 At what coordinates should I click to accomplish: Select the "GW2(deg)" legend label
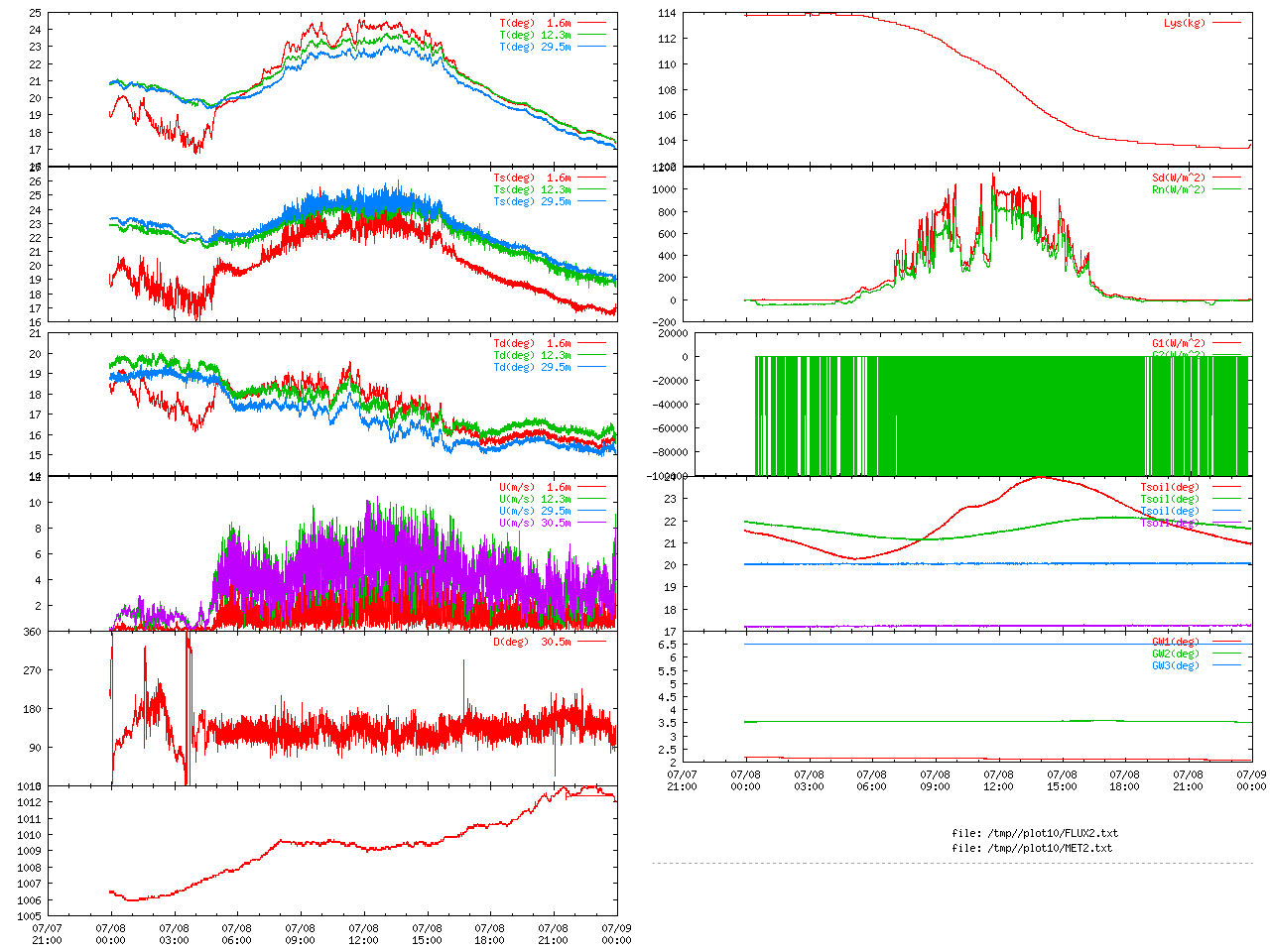coord(1176,654)
